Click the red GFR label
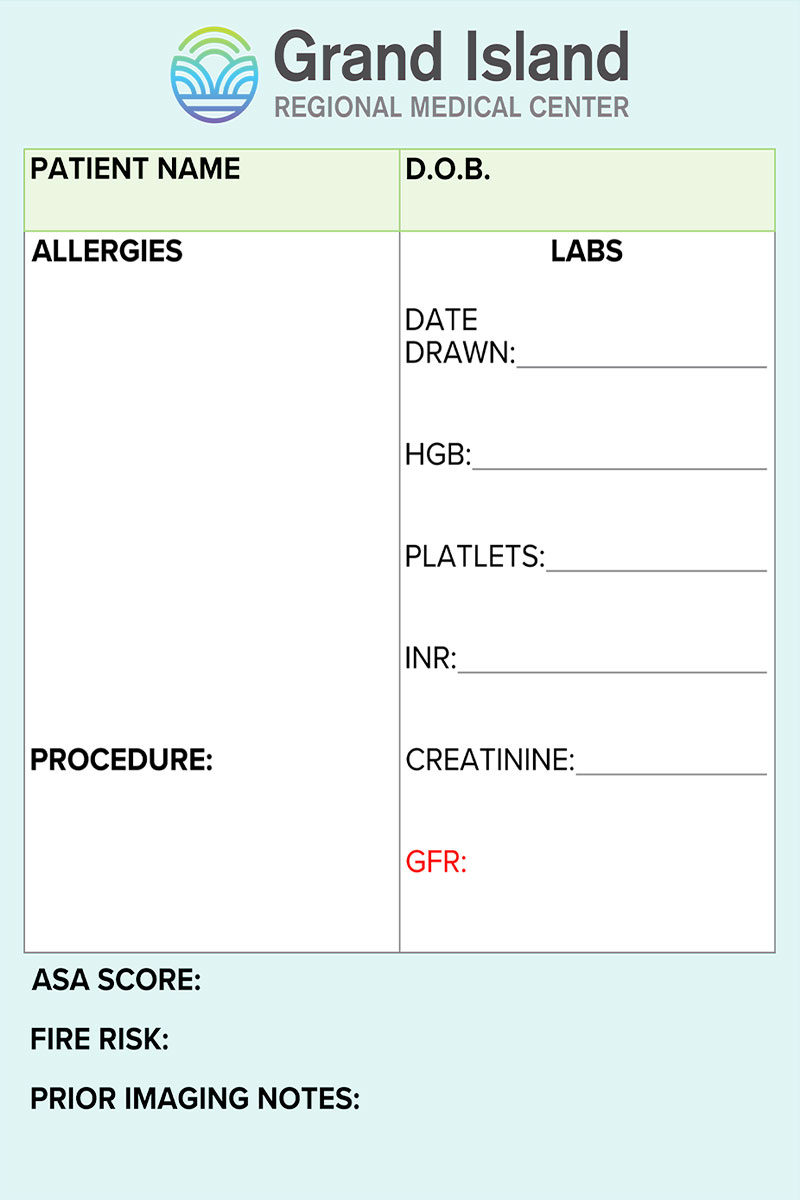Image resolution: width=800 pixels, height=1200 pixels. tap(436, 862)
